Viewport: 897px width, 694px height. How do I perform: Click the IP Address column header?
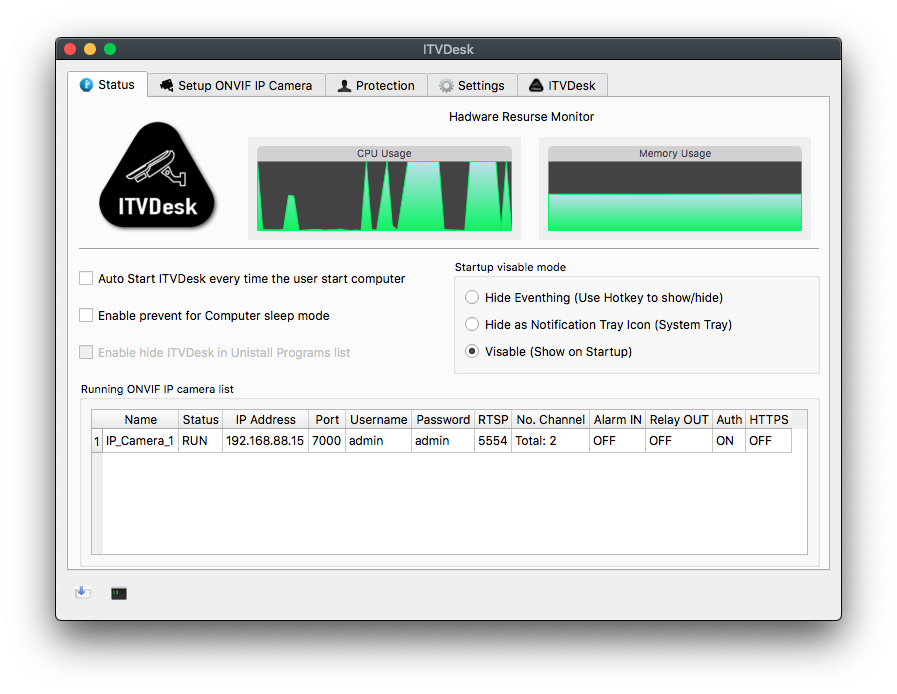[264, 419]
